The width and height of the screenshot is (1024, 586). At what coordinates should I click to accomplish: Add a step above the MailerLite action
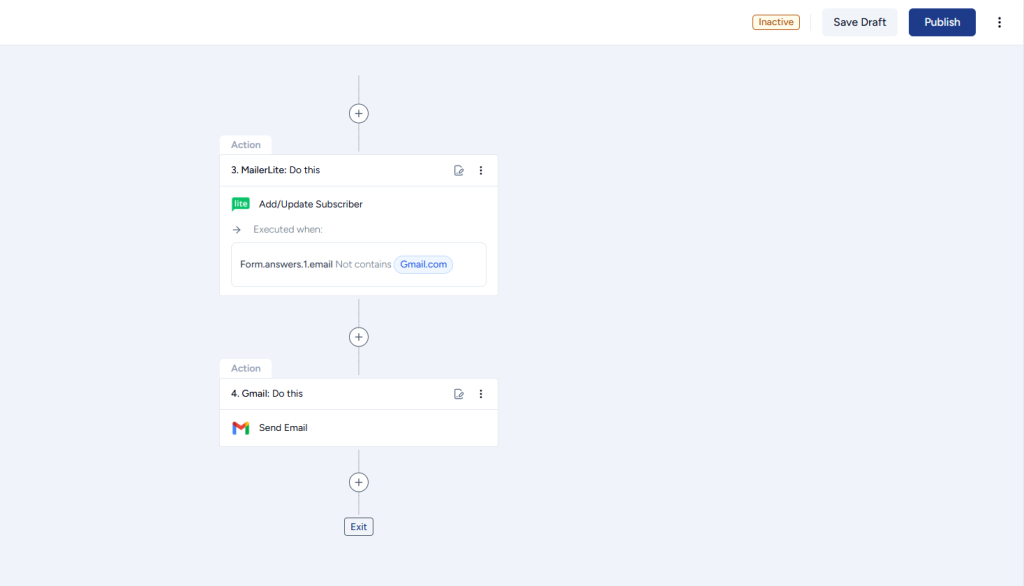coord(359,113)
